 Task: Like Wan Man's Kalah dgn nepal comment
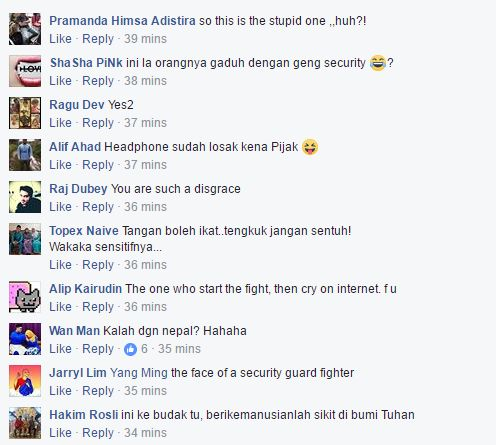[60, 349]
